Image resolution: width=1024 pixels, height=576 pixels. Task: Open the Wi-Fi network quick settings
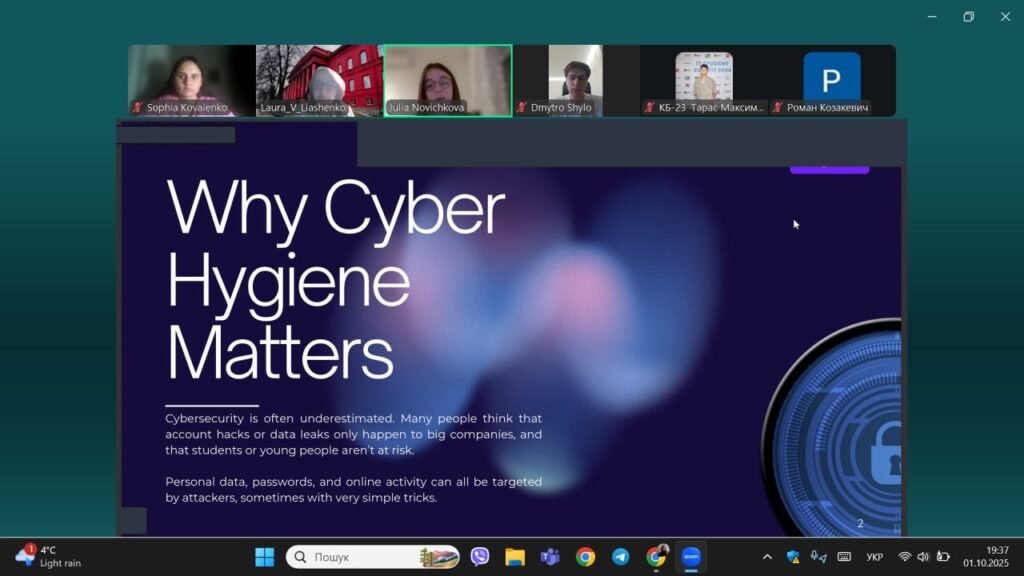pyautogui.click(x=904, y=557)
